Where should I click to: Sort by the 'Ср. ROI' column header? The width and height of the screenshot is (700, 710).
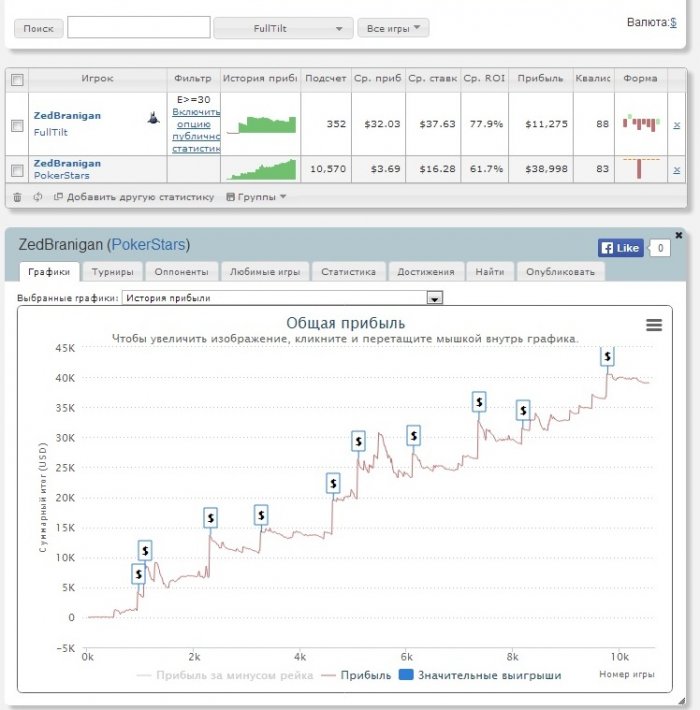(x=484, y=78)
